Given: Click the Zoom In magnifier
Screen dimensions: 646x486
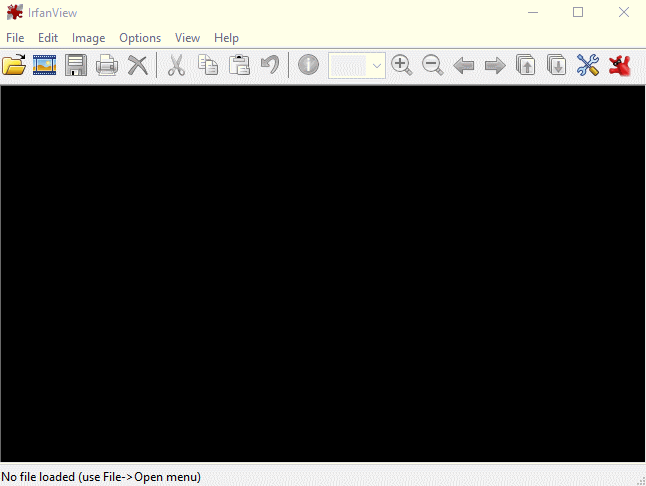Looking at the screenshot, I should tap(402, 66).
